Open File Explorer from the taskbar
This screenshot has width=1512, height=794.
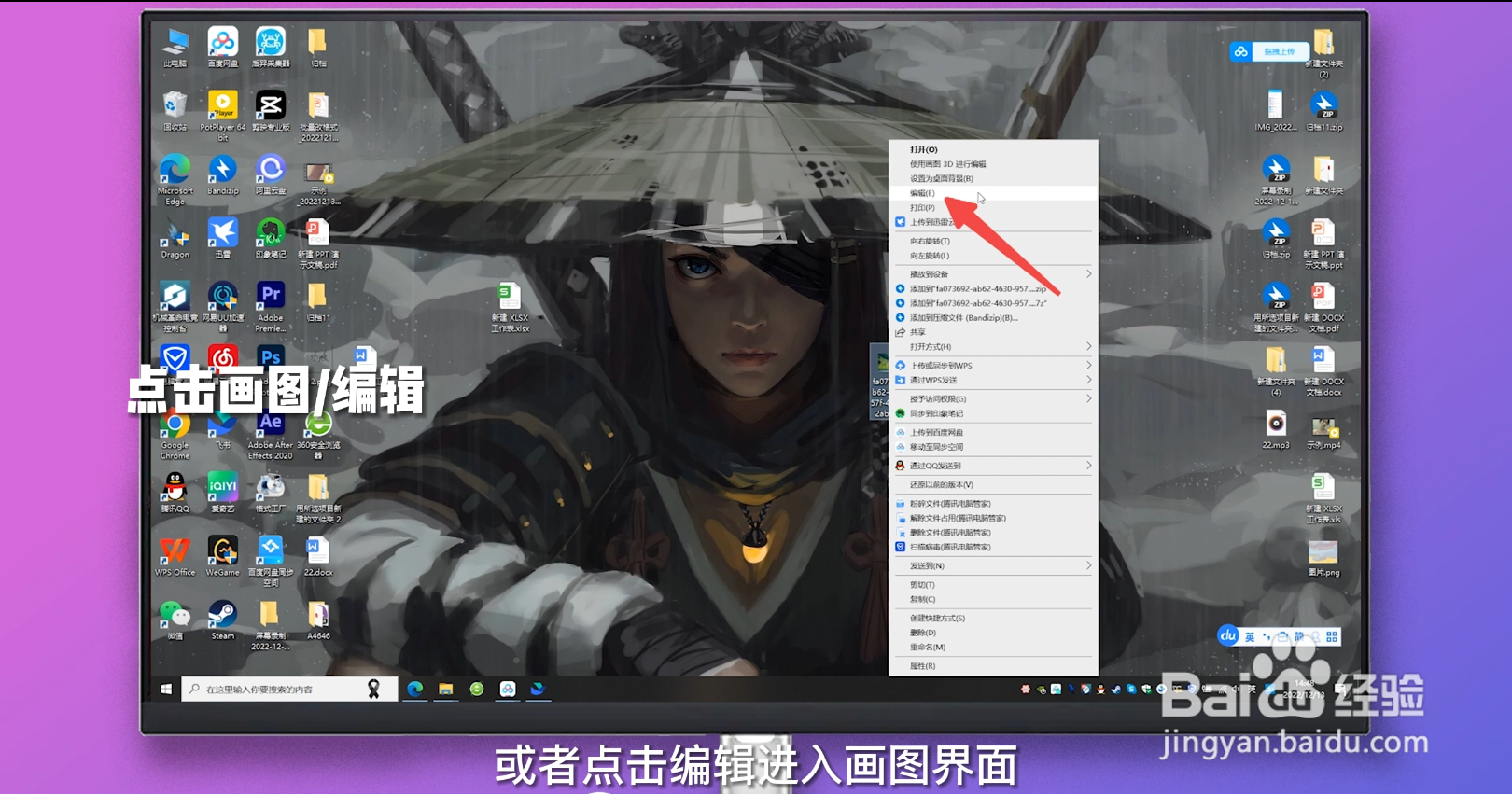click(446, 689)
